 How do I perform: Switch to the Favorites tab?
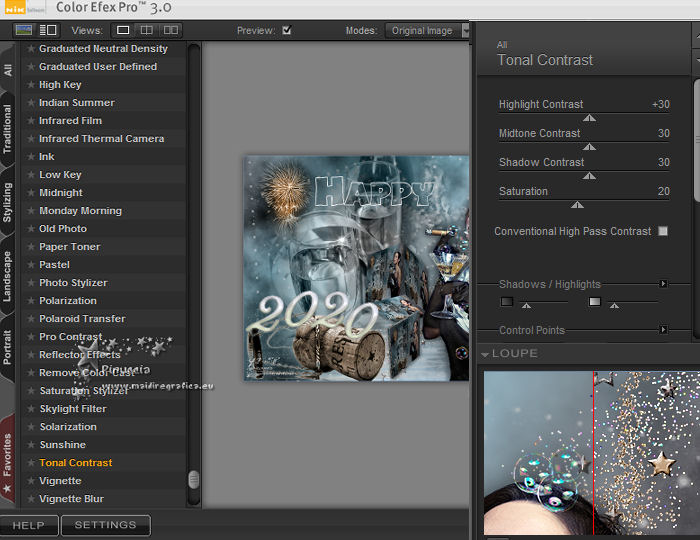[x=8, y=460]
